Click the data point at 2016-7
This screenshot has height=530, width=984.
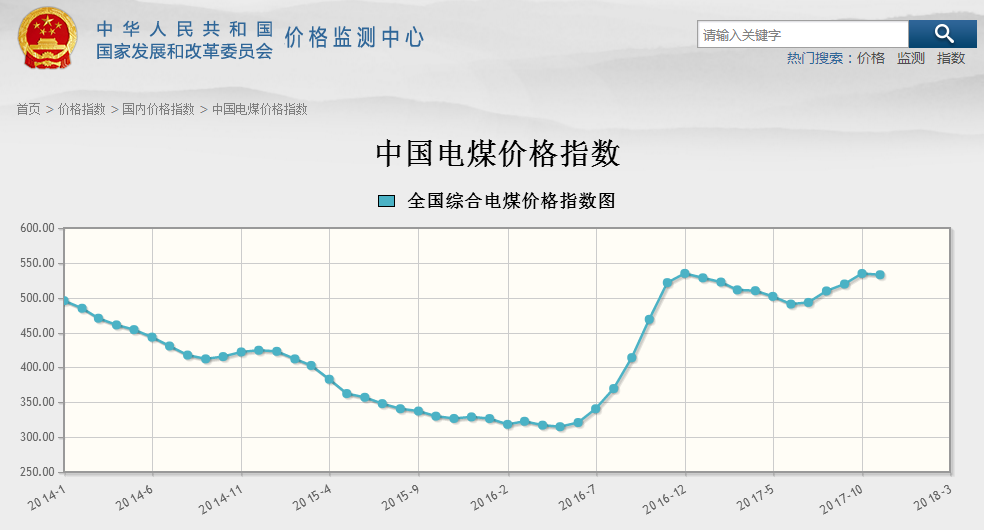tap(596, 408)
